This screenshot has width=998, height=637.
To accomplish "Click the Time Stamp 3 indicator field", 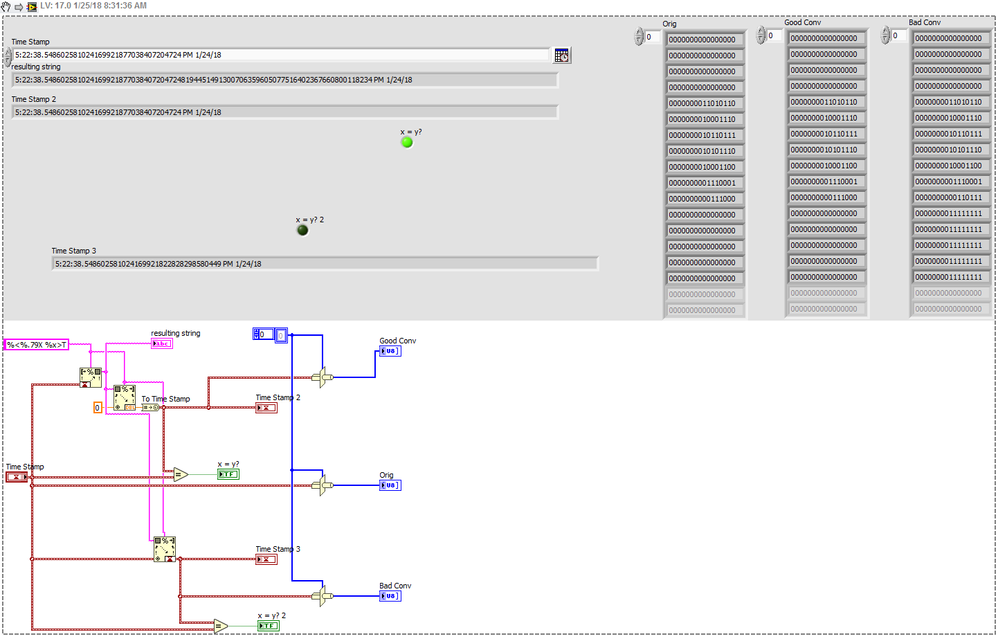I will click(325, 263).
